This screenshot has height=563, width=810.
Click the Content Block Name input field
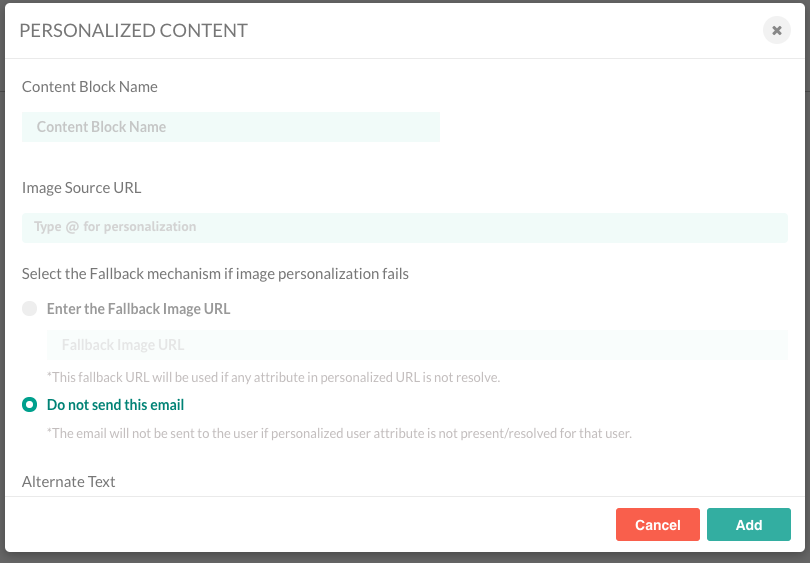coord(231,127)
